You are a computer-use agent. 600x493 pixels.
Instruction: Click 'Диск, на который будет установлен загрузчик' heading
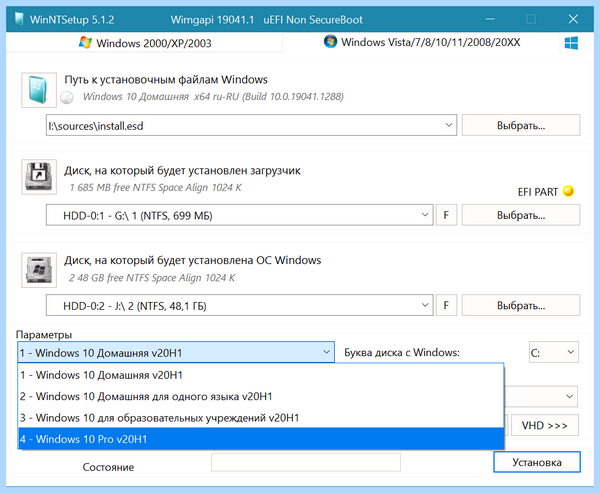tap(182, 170)
